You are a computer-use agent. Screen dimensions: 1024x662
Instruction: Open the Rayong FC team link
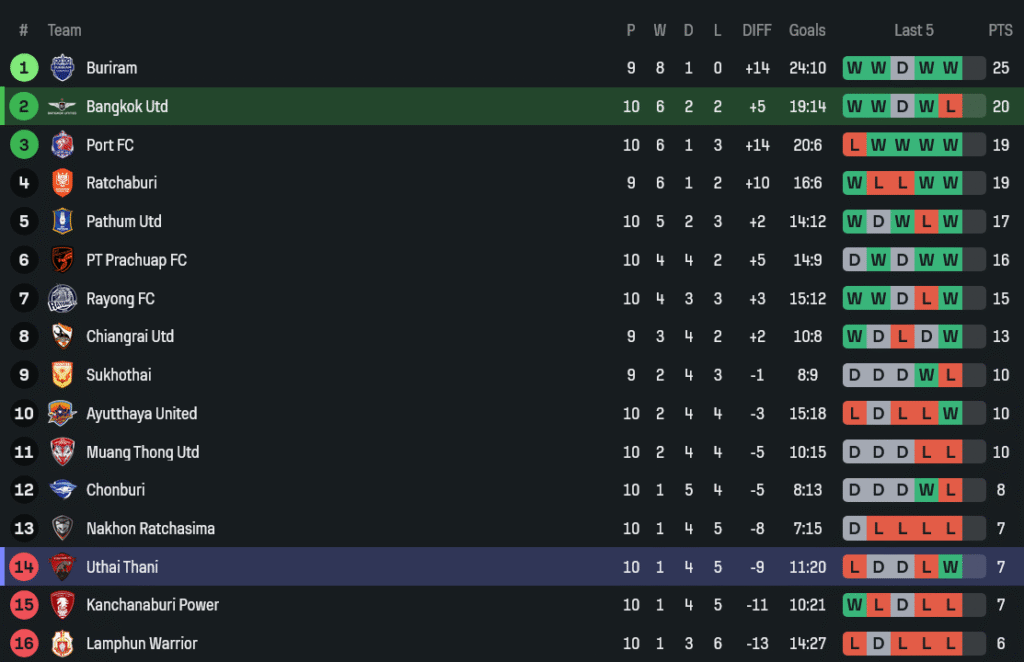[120, 299]
